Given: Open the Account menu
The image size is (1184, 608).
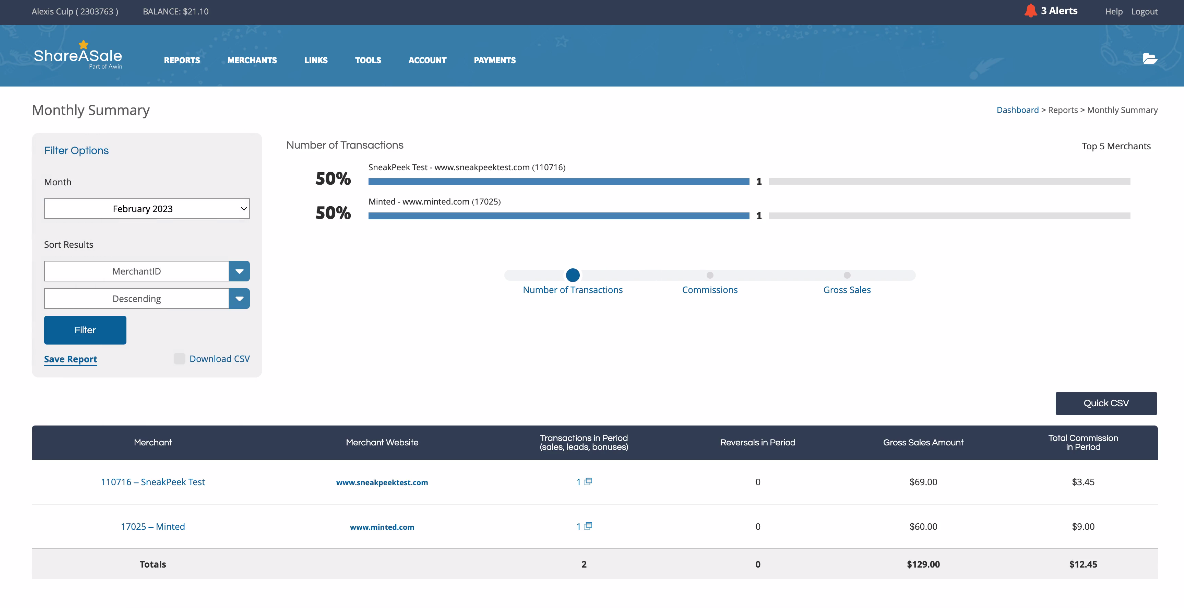Looking at the screenshot, I should (427, 60).
